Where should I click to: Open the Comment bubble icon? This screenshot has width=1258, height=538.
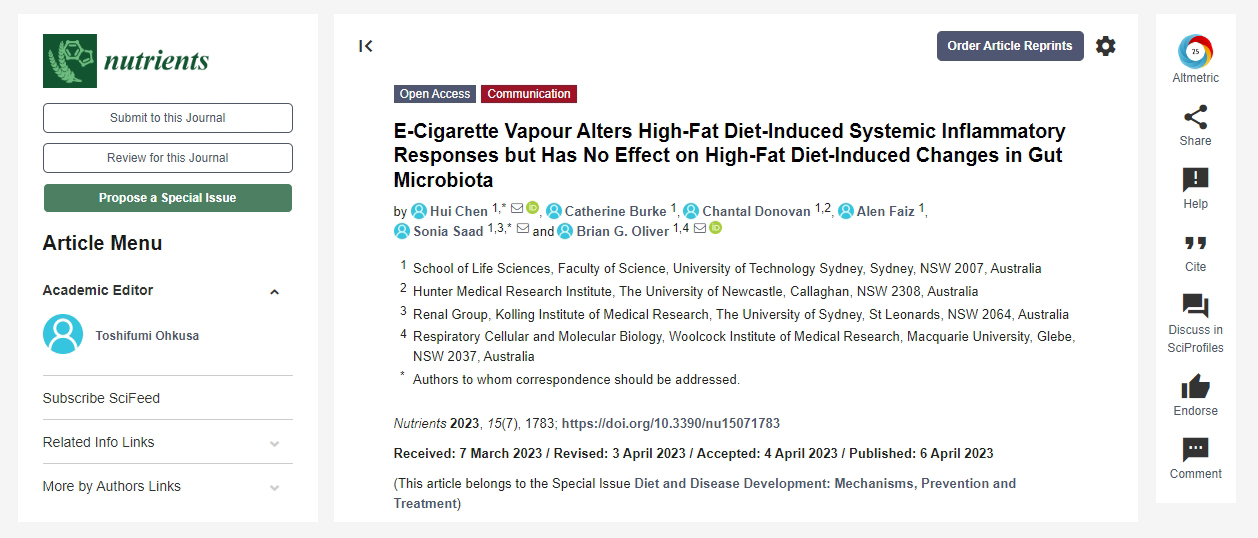pyautogui.click(x=1195, y=450)
